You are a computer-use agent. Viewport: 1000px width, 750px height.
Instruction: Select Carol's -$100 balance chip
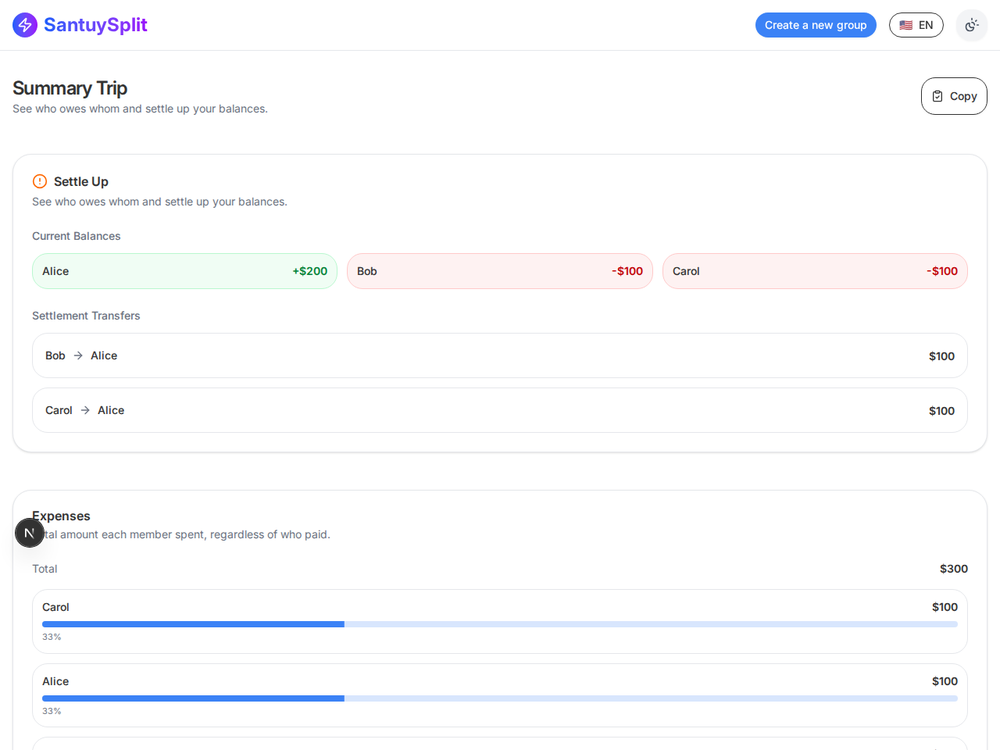point(815,271)
